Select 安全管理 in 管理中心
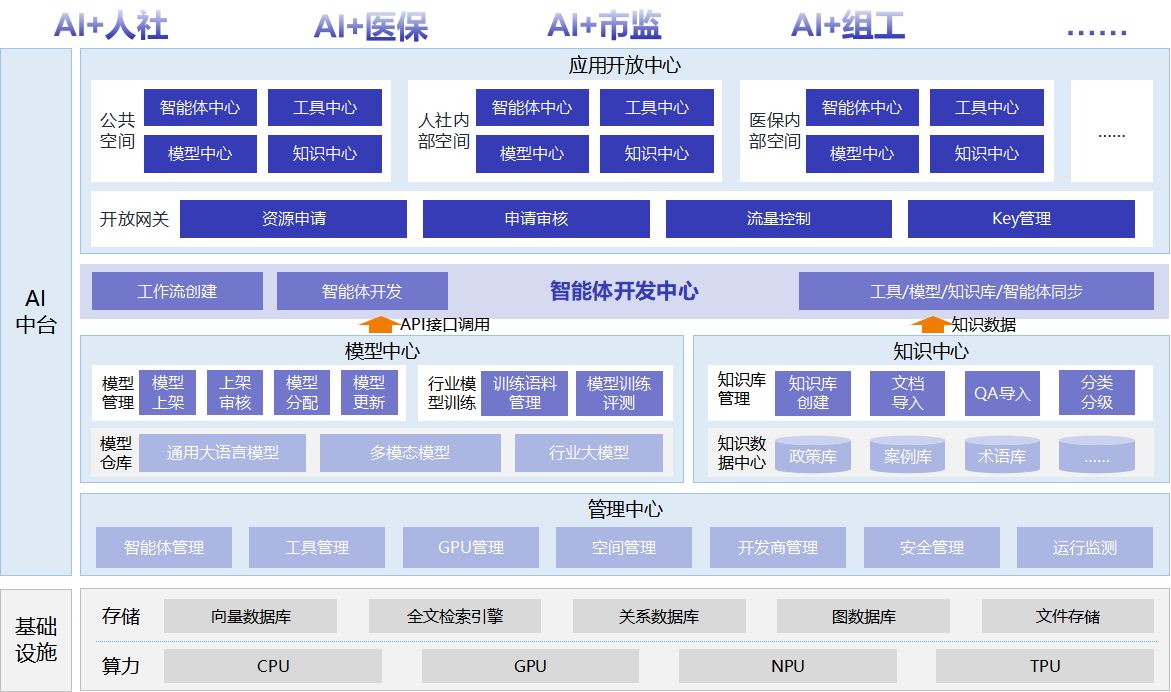Screen dimensions: 1171x692 pyautogui.click(x=931, y=547)
